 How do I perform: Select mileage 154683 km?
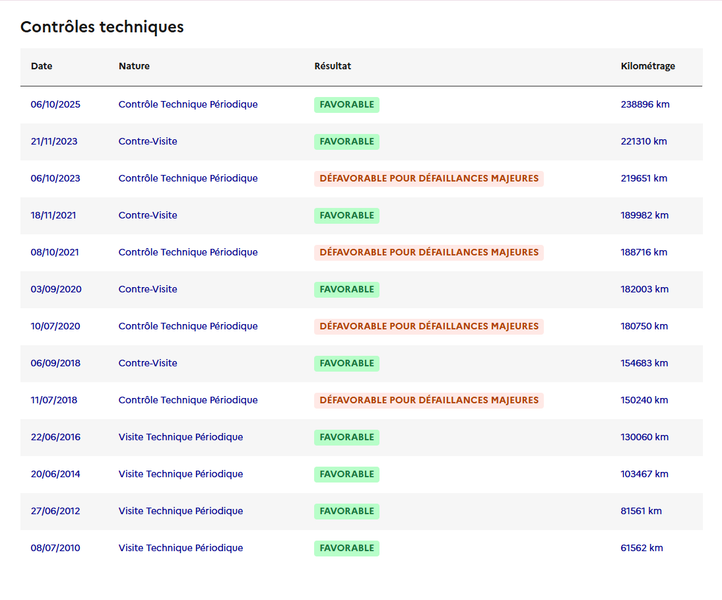pos(644,363)
